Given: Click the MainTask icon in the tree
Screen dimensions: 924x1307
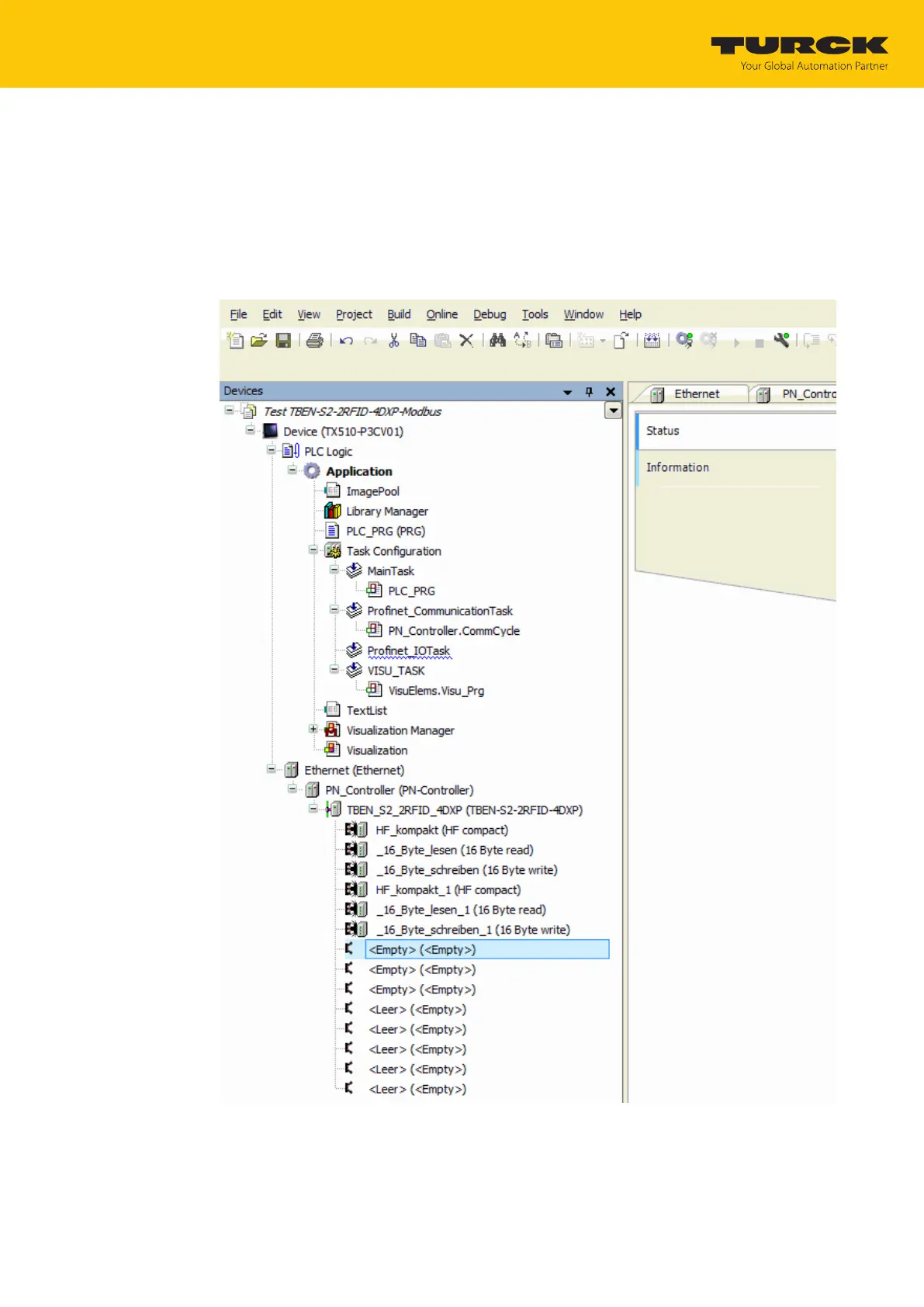Looking at the screenshot, I should click(354, 570).
